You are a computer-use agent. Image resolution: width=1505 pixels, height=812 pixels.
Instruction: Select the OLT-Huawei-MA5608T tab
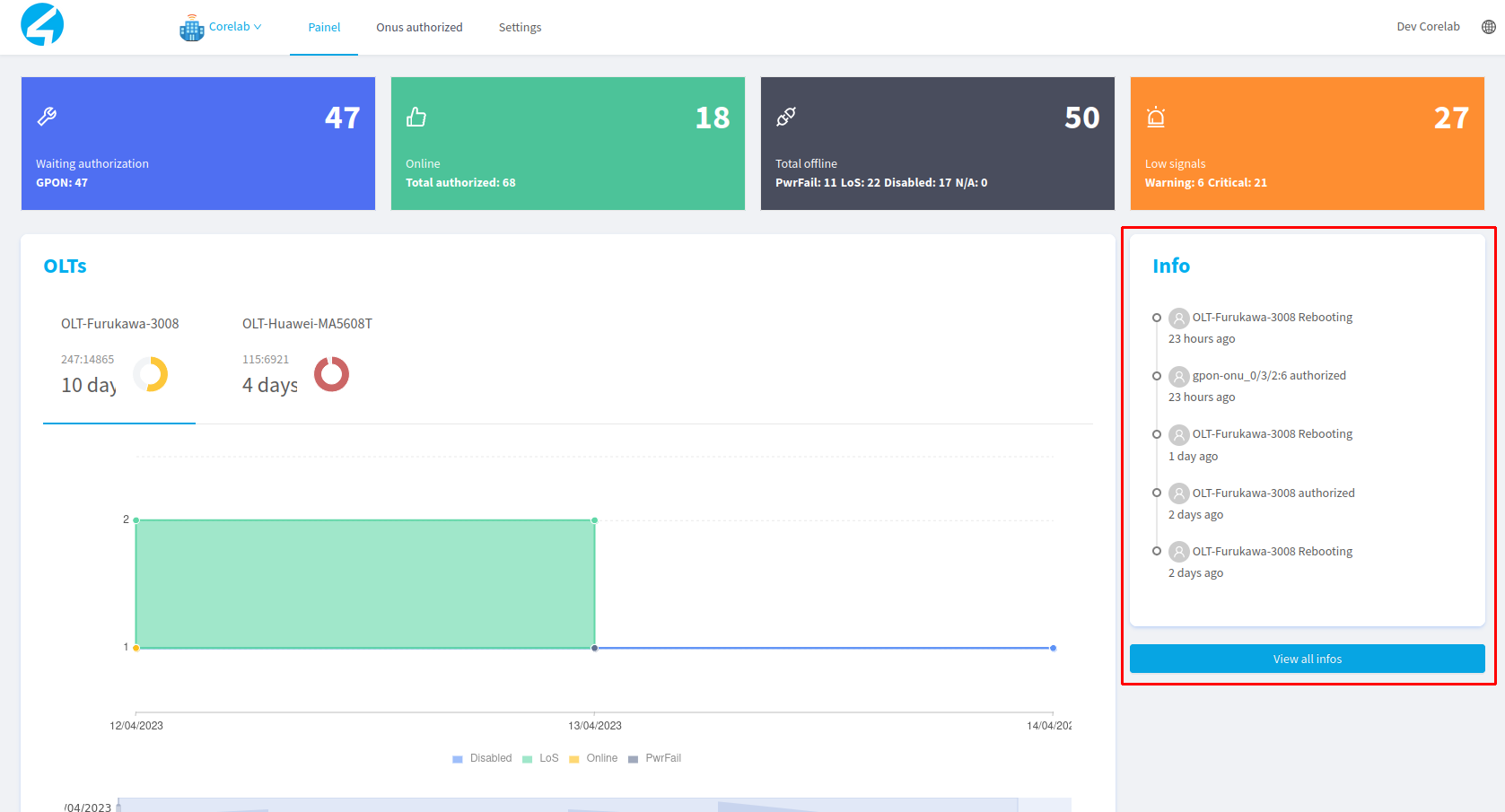[306, 324]
